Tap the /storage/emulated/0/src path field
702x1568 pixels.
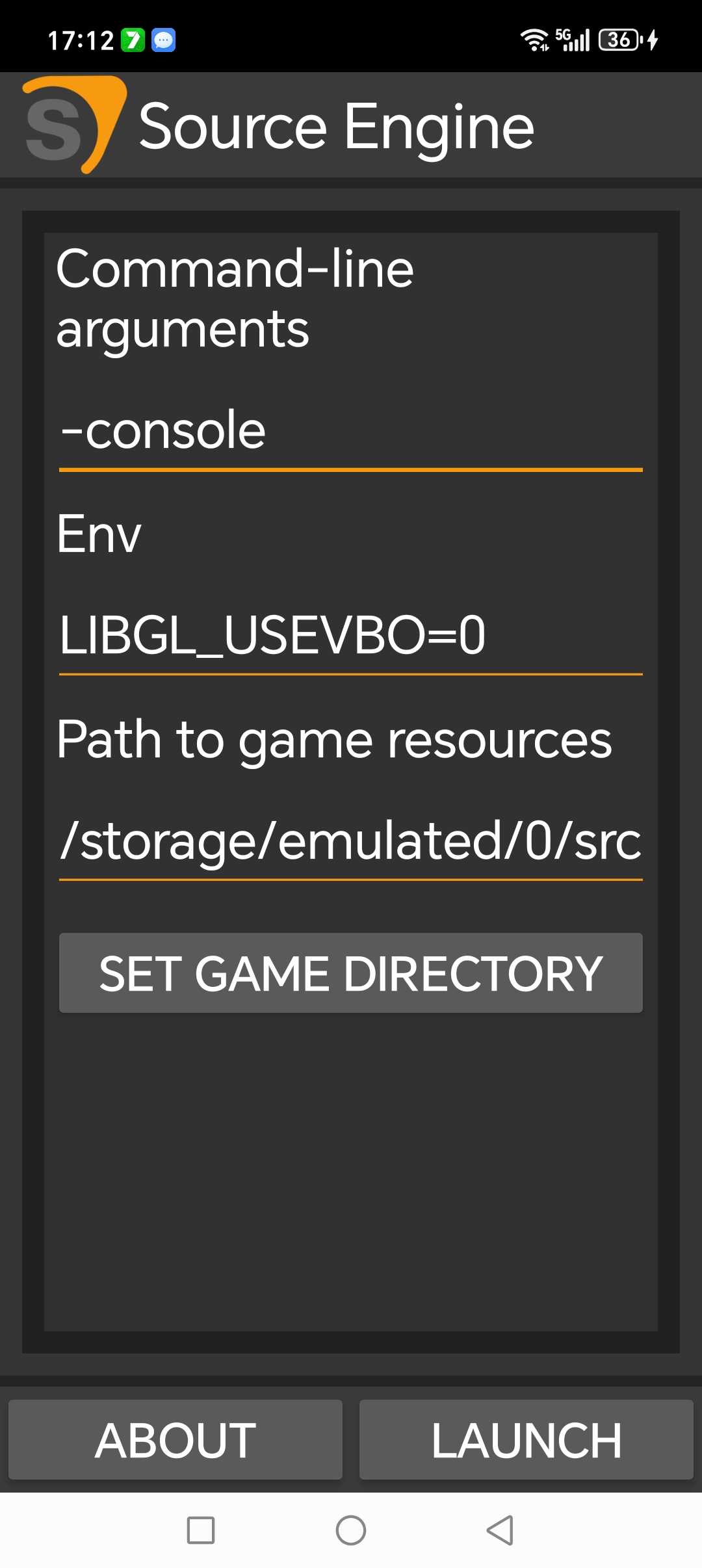click(350, 841)
